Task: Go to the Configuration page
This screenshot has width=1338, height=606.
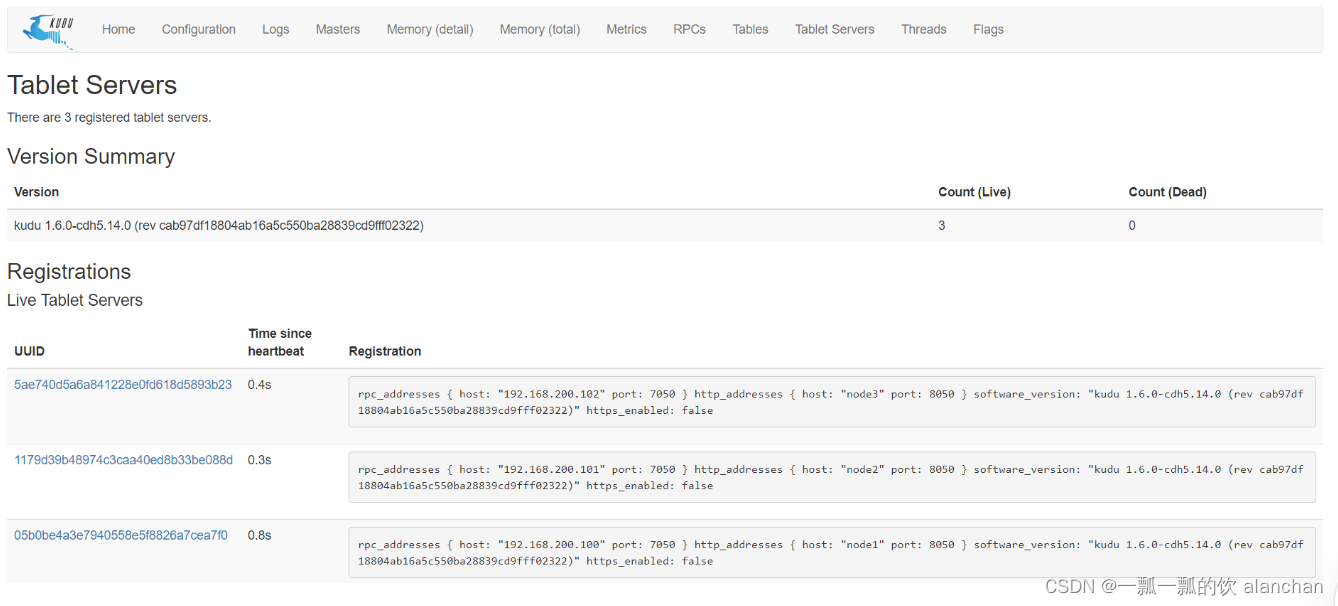Action: pos(198,30)
